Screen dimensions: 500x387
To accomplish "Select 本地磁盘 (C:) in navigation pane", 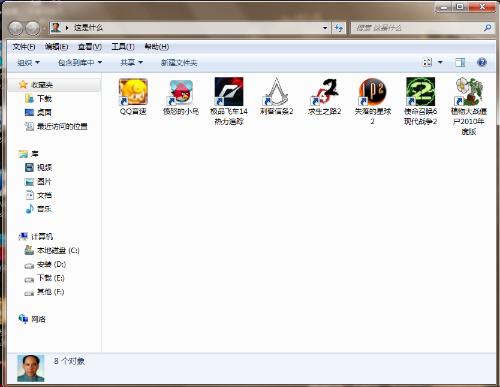I will tap(52, 250).
